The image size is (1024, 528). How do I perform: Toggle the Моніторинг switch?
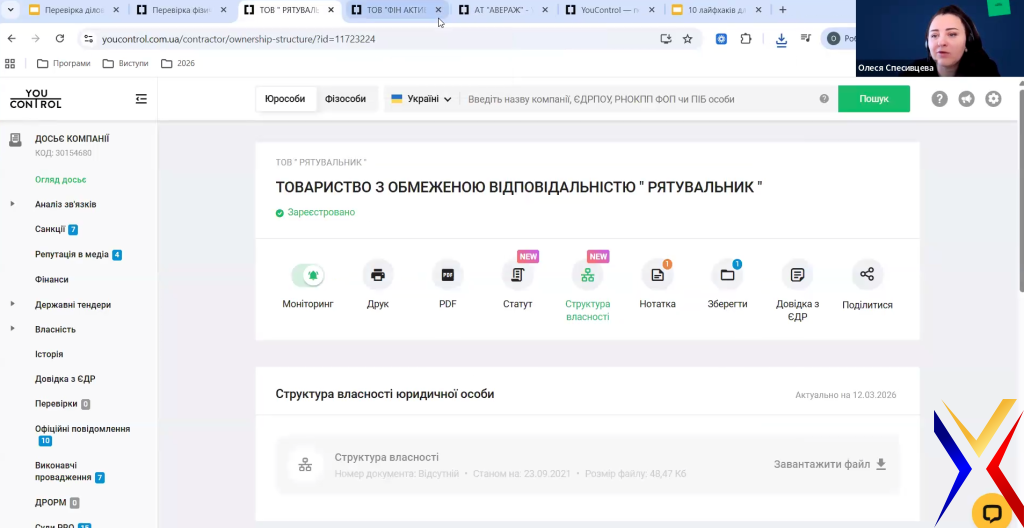307,275
